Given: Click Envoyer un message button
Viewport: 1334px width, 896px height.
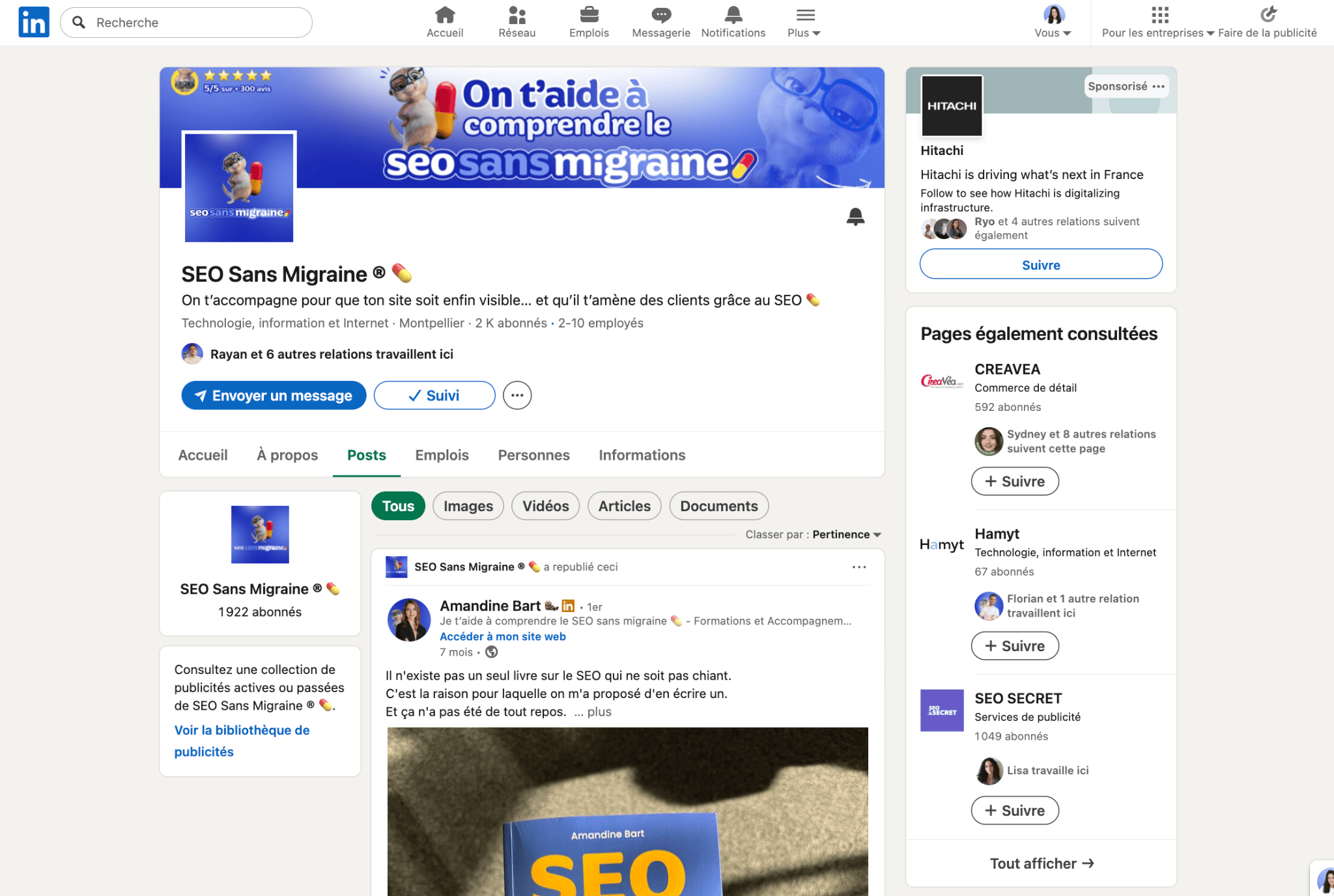Looking at the screenshot, I should pos(274,395).
